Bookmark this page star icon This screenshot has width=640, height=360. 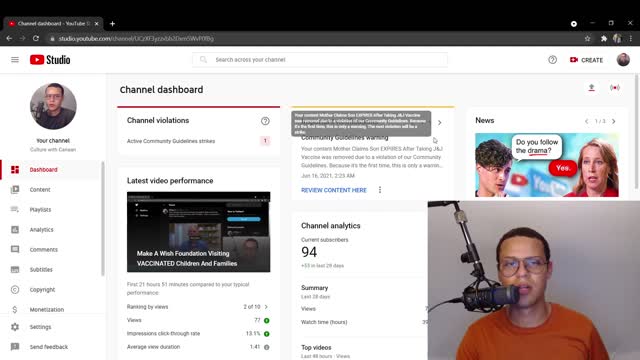pyautogui.click(x=587, y=38)
